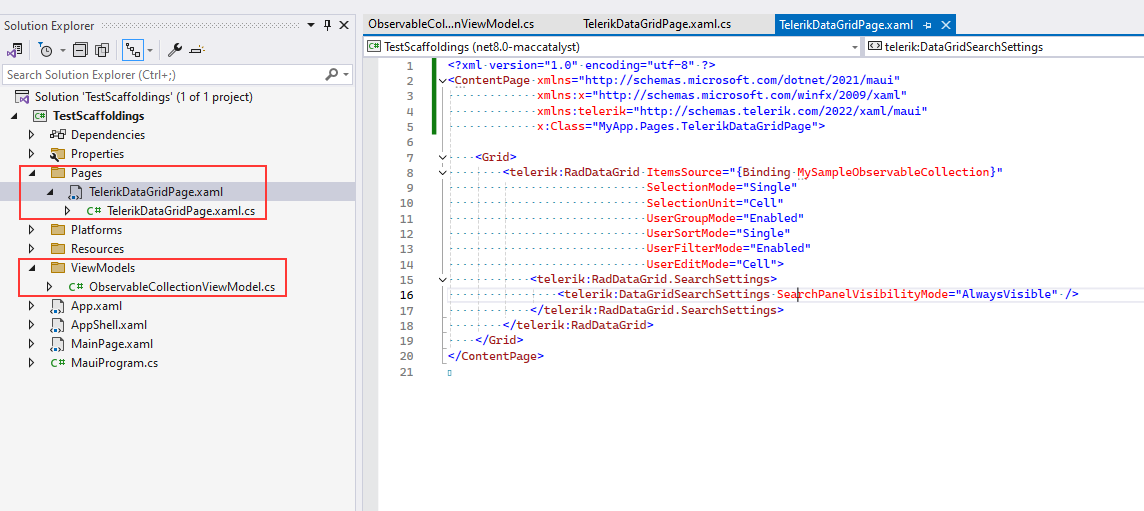Select the ViewModels folder
This screenshot has width=1144, height=511.
[103, 268]
